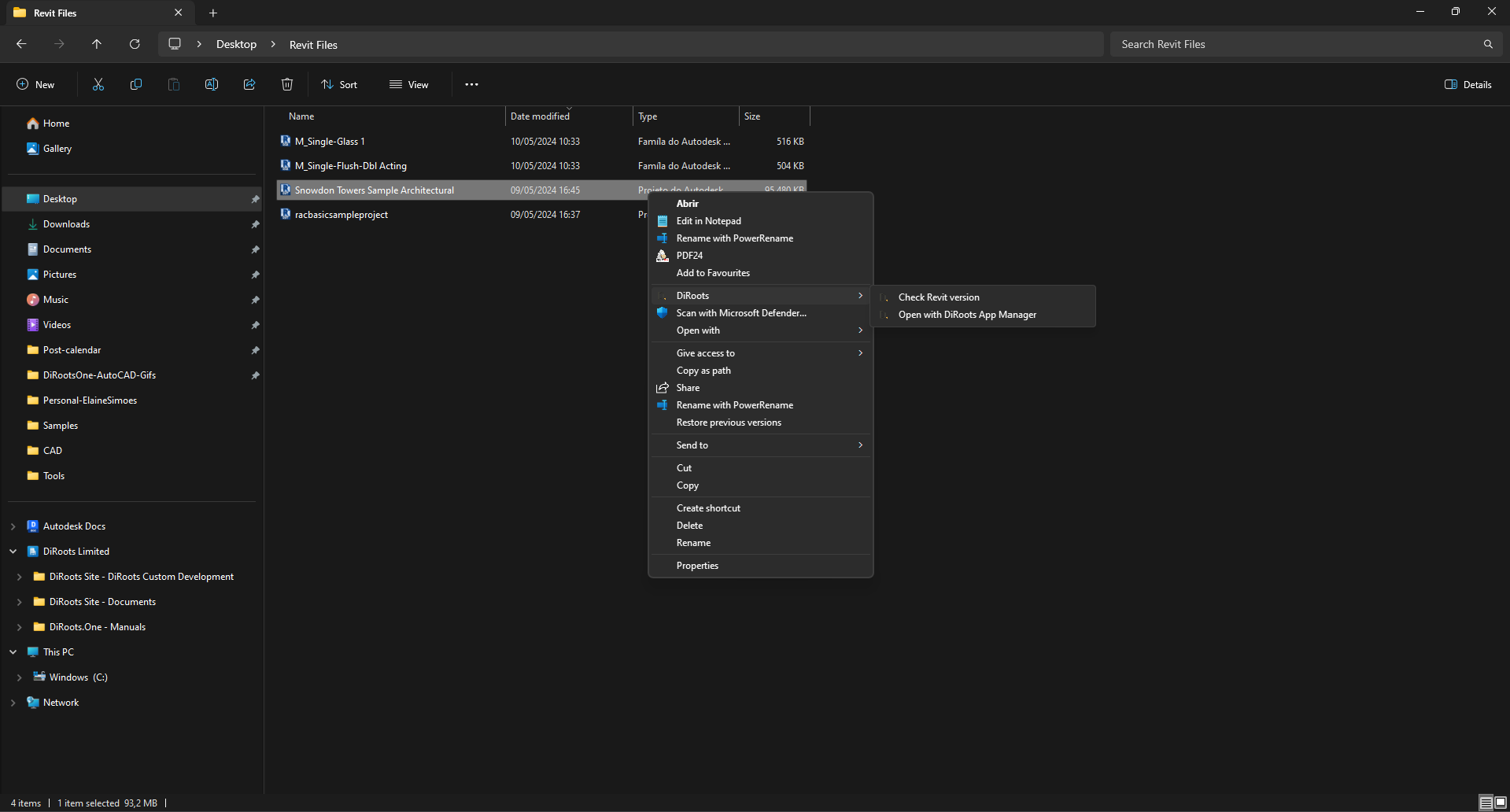Unpin the Downloads folder from Quick Access
Image resolution: width=1510 pixels, height=812 pixels.
click(255, 224)
